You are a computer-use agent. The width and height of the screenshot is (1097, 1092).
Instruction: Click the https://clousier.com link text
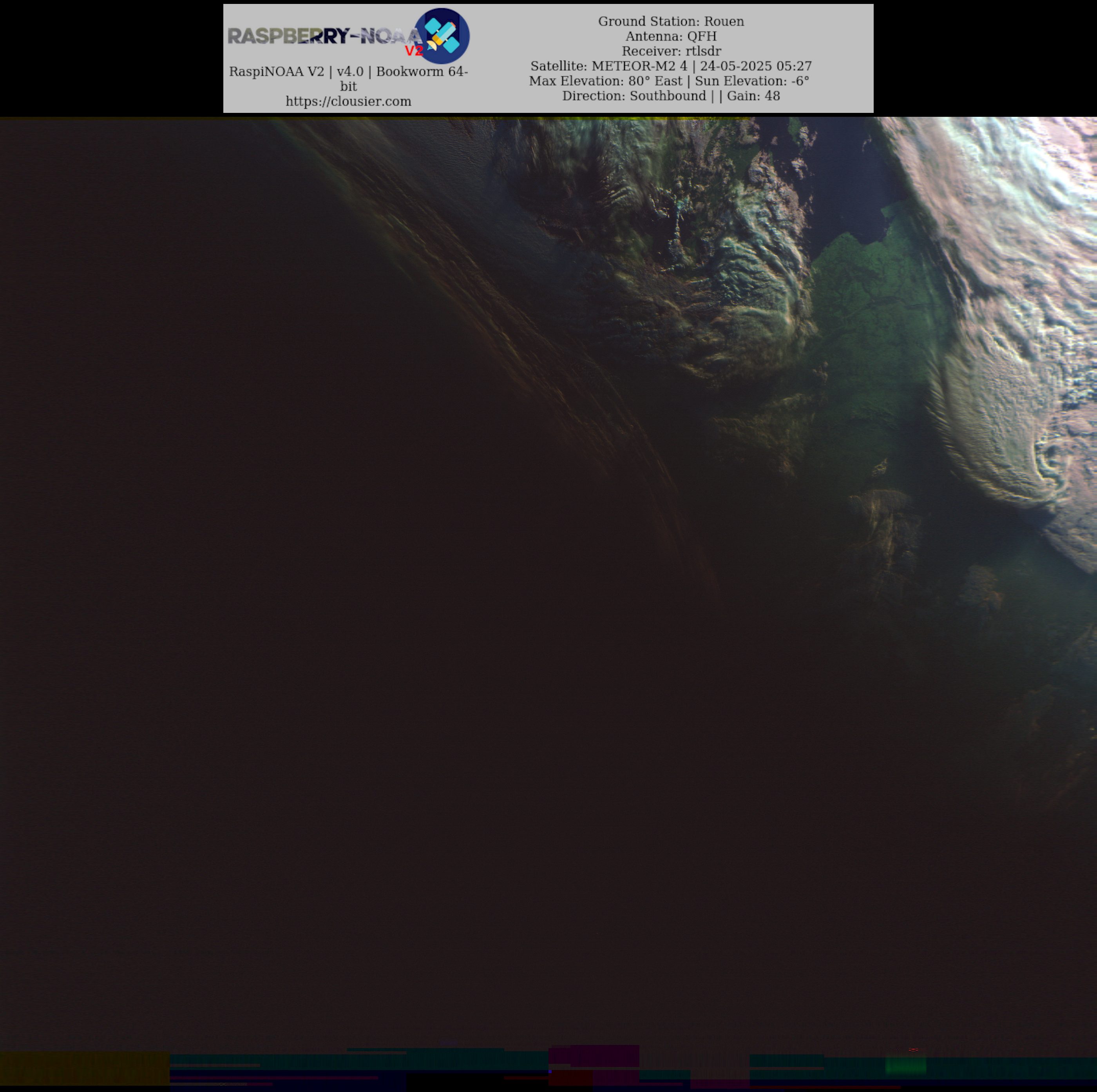(x=348, y=101)
